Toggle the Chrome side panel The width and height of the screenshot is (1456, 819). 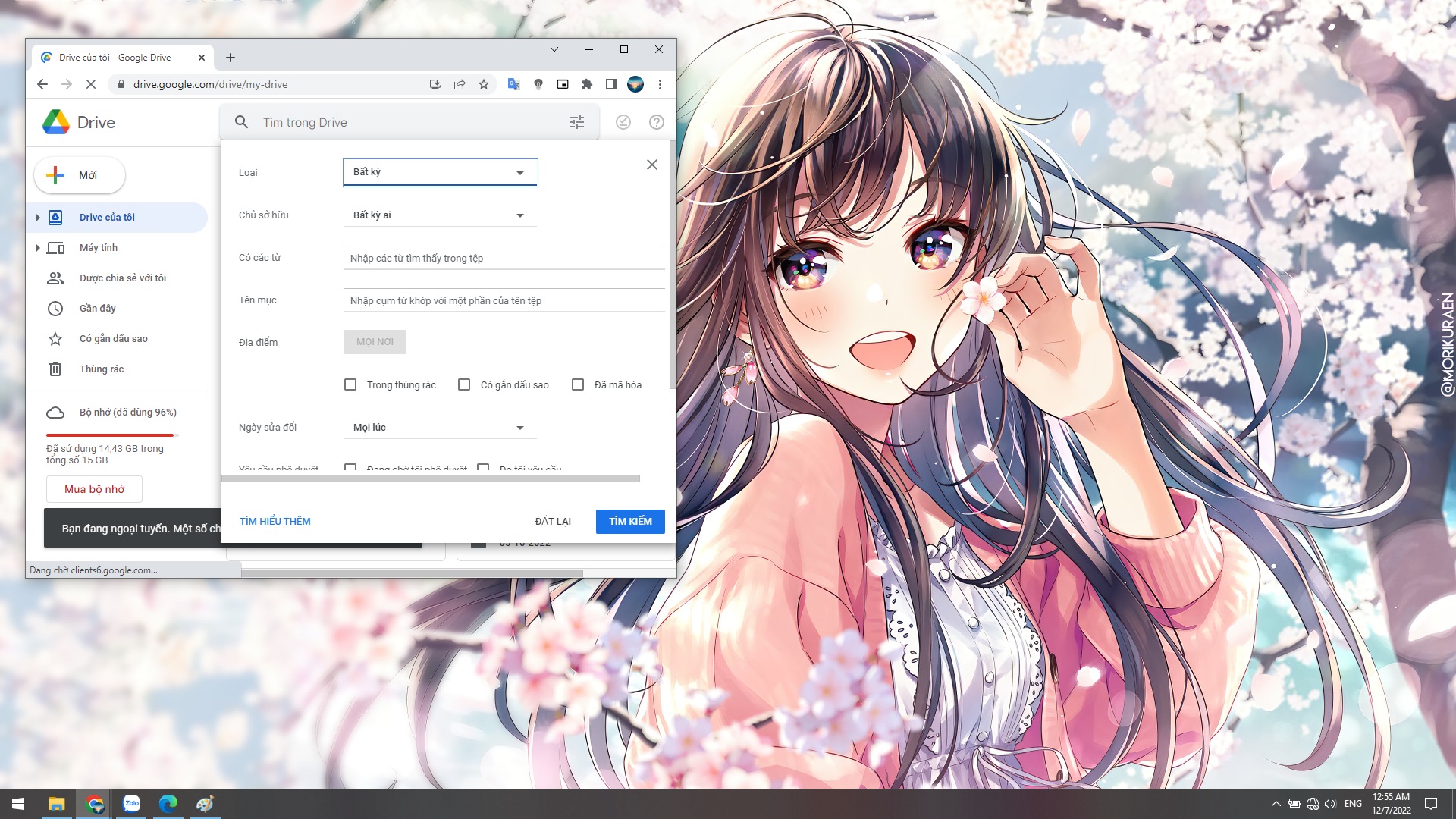coord(611,84)
